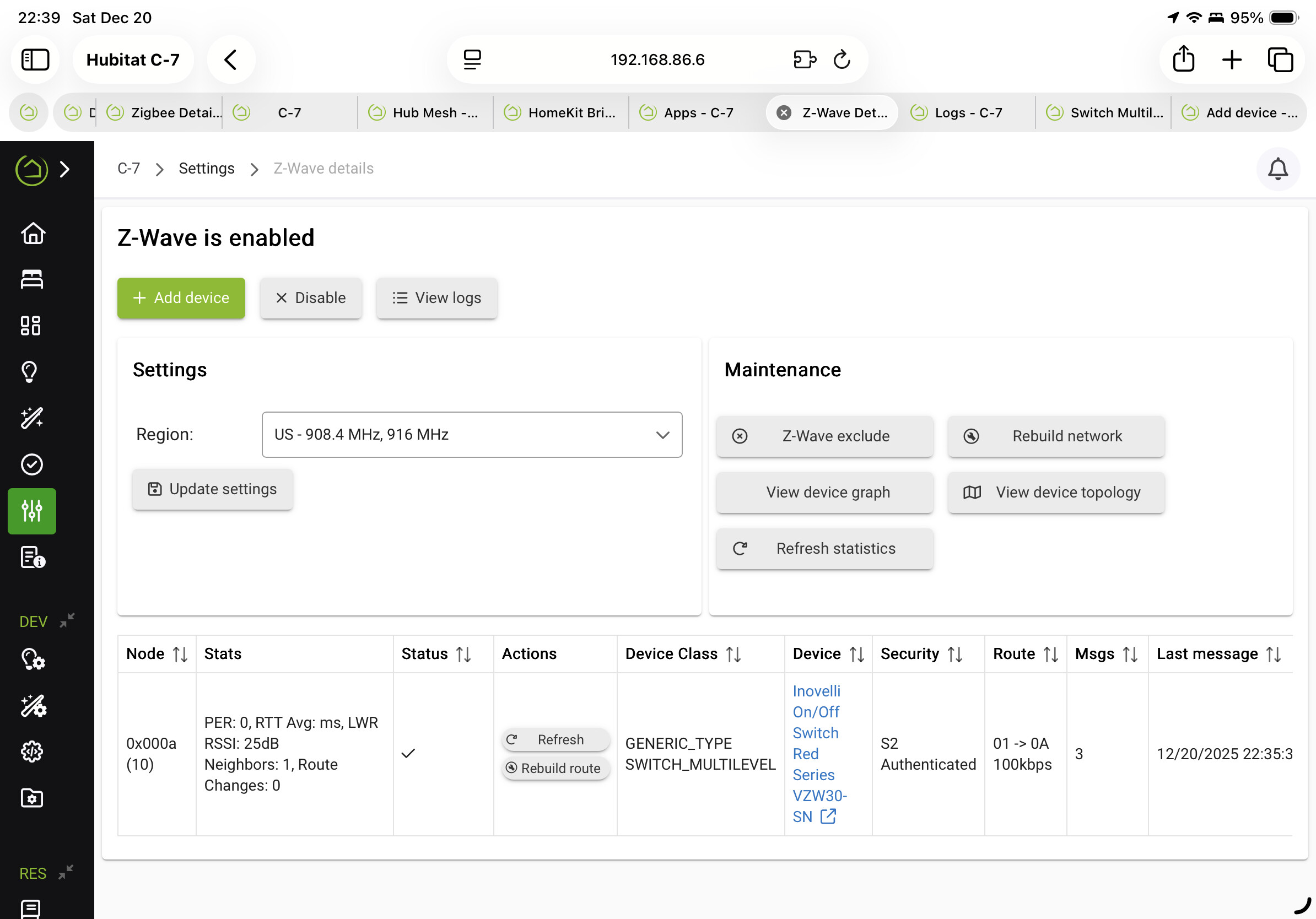Screen dimensions: 1316x919
Task: Open the Region dropdown
Action: (471, 434)
